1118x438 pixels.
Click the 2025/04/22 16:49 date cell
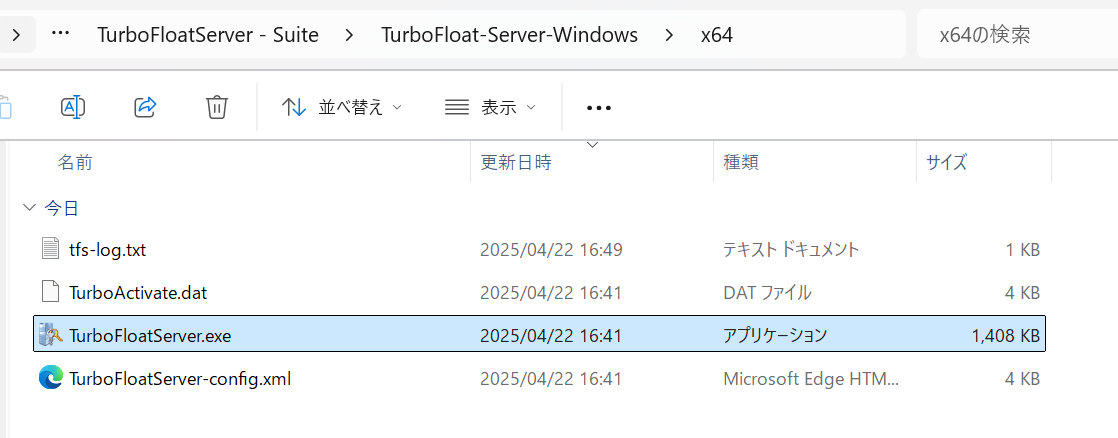[x=552, y=250]
